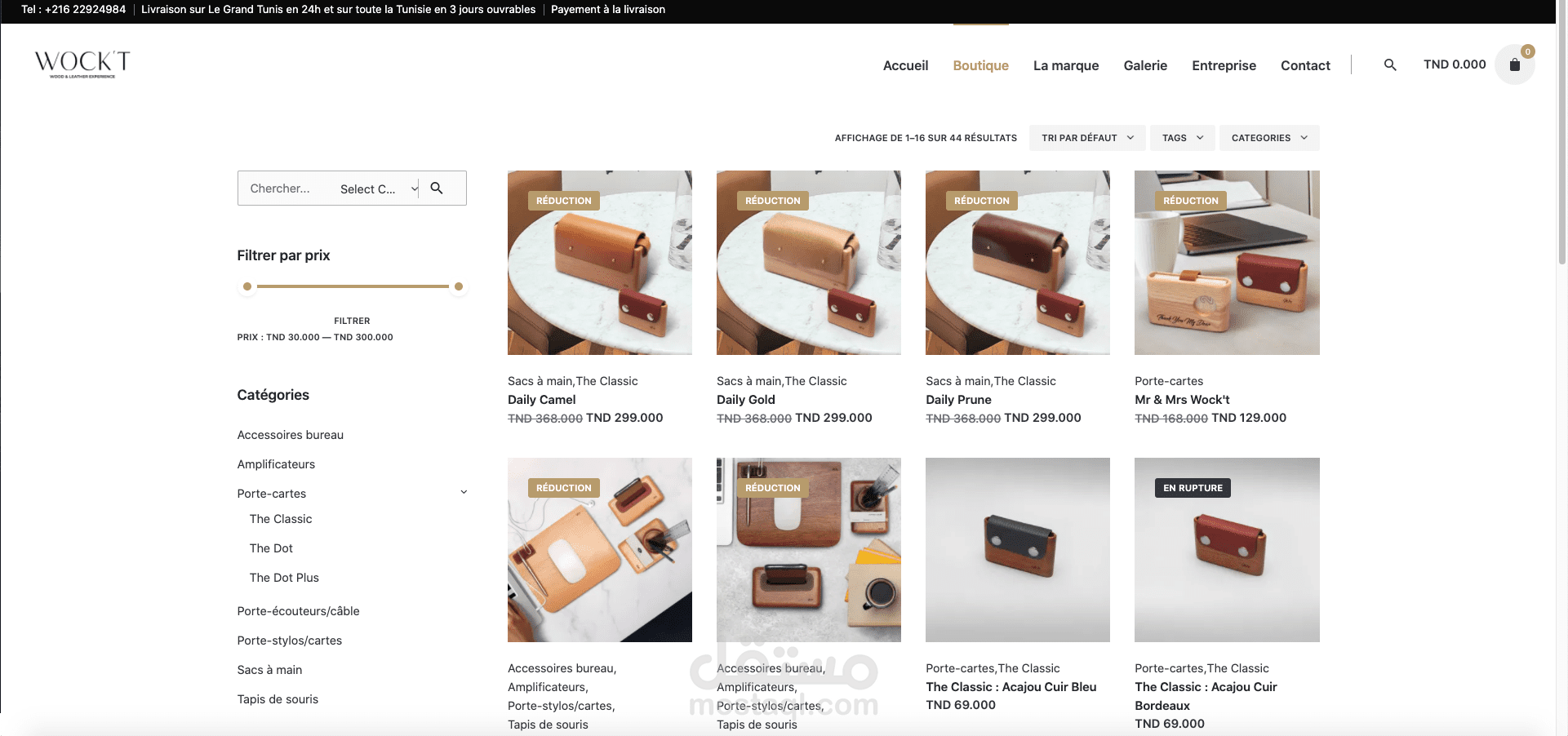Open Daily Gold product title
This screenshot has width=1568, height=736.
pos(746,400)
